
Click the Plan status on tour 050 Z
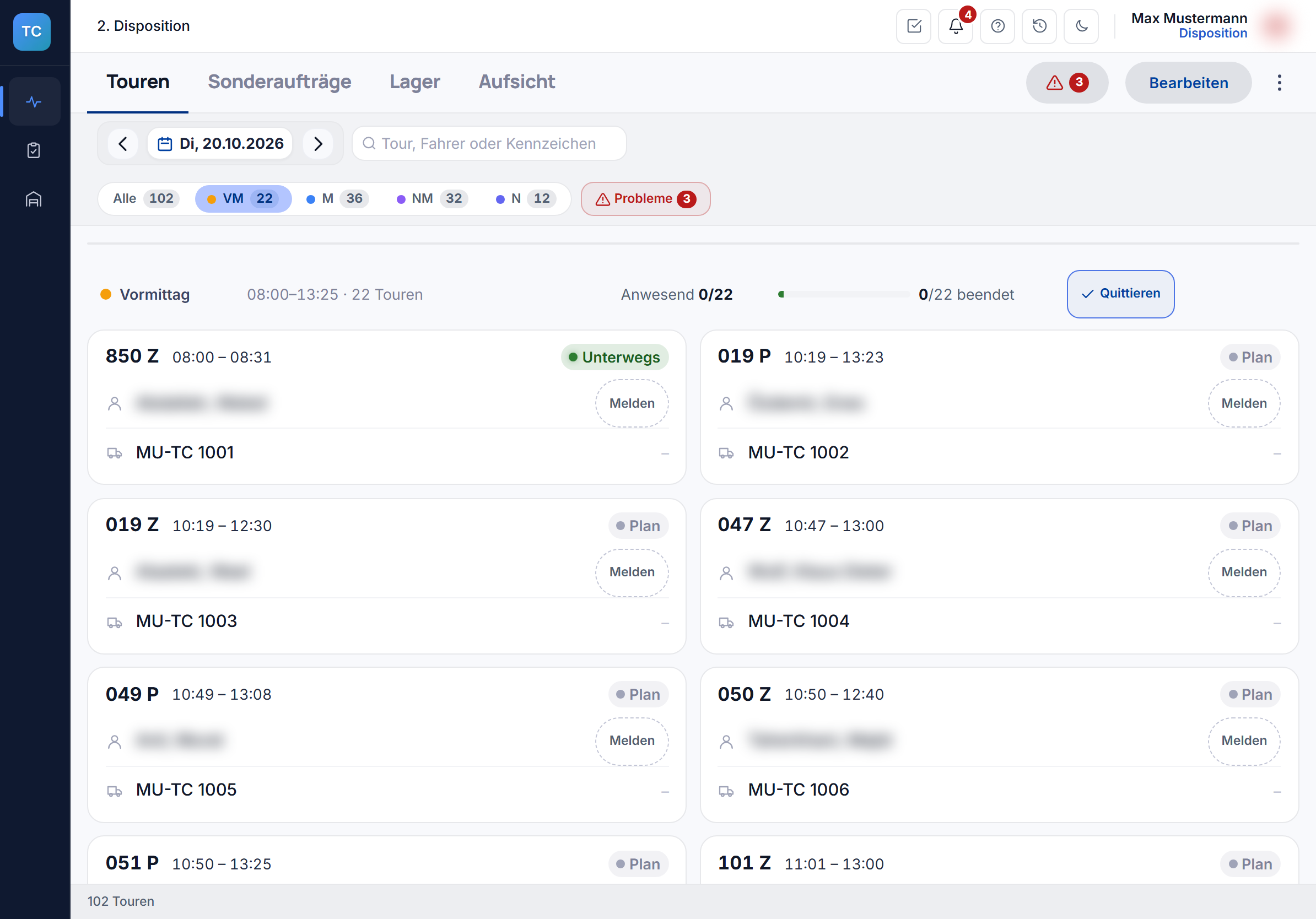point(1250,694)
